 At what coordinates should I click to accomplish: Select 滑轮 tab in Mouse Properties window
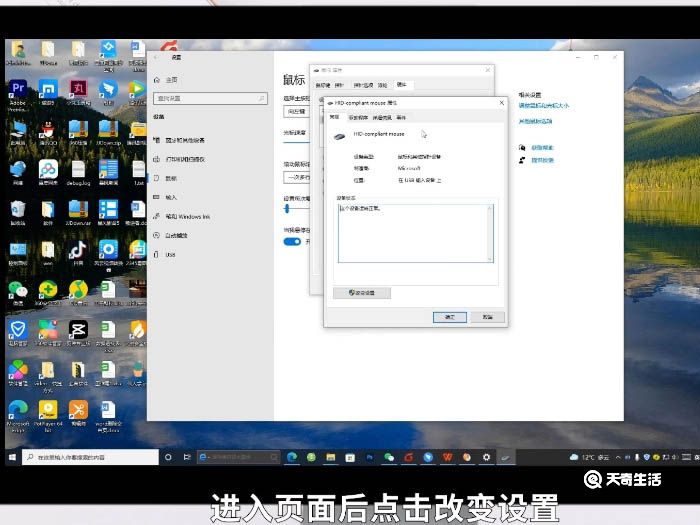tap(383, 85)
